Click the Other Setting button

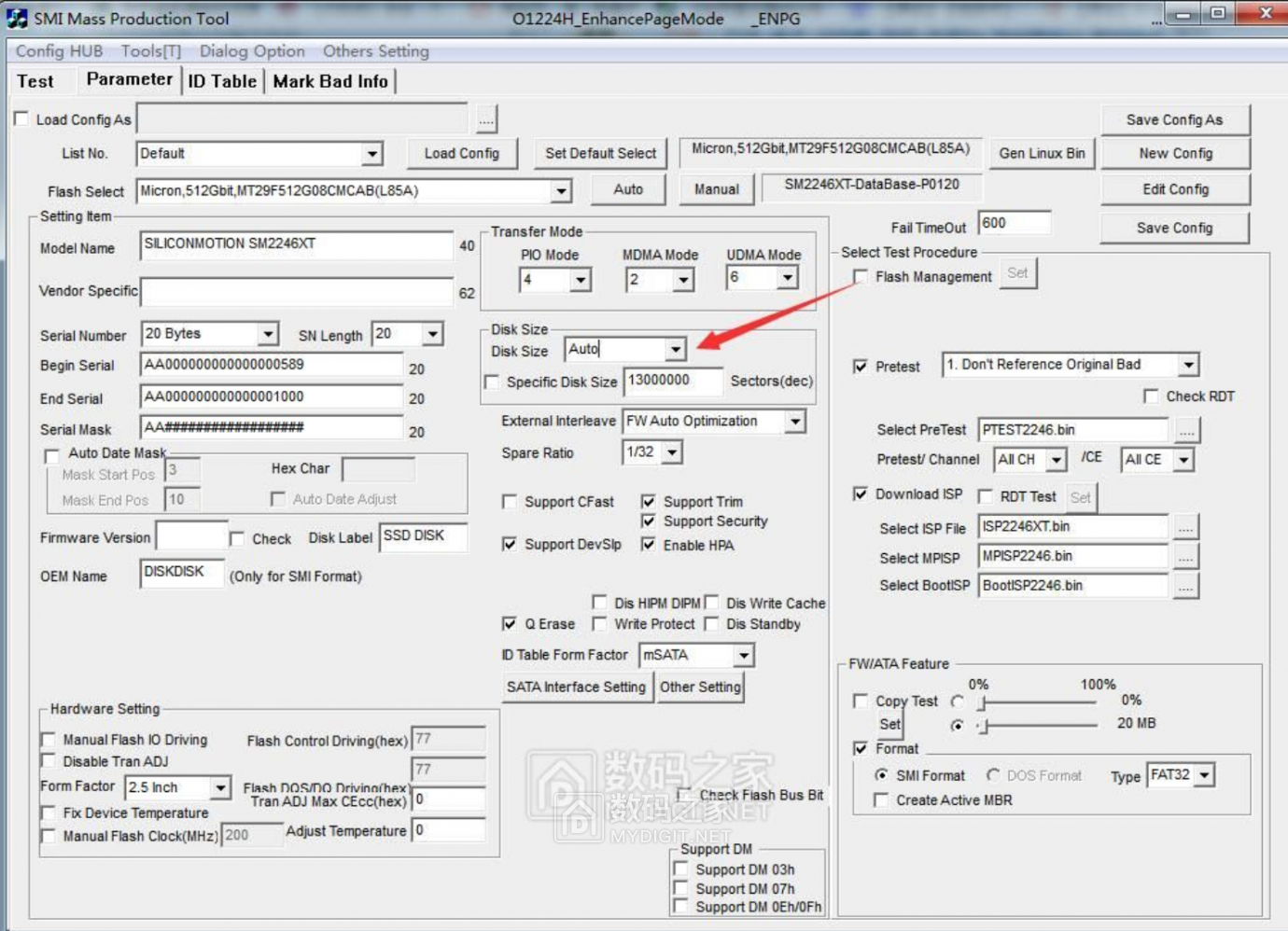pyautogui.click(x=700, y=687)
